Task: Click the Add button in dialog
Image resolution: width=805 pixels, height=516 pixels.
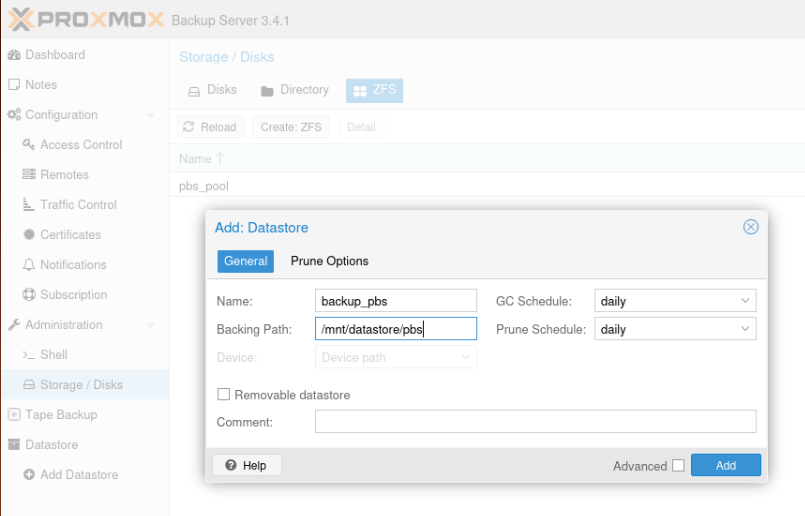Action: 725,465
